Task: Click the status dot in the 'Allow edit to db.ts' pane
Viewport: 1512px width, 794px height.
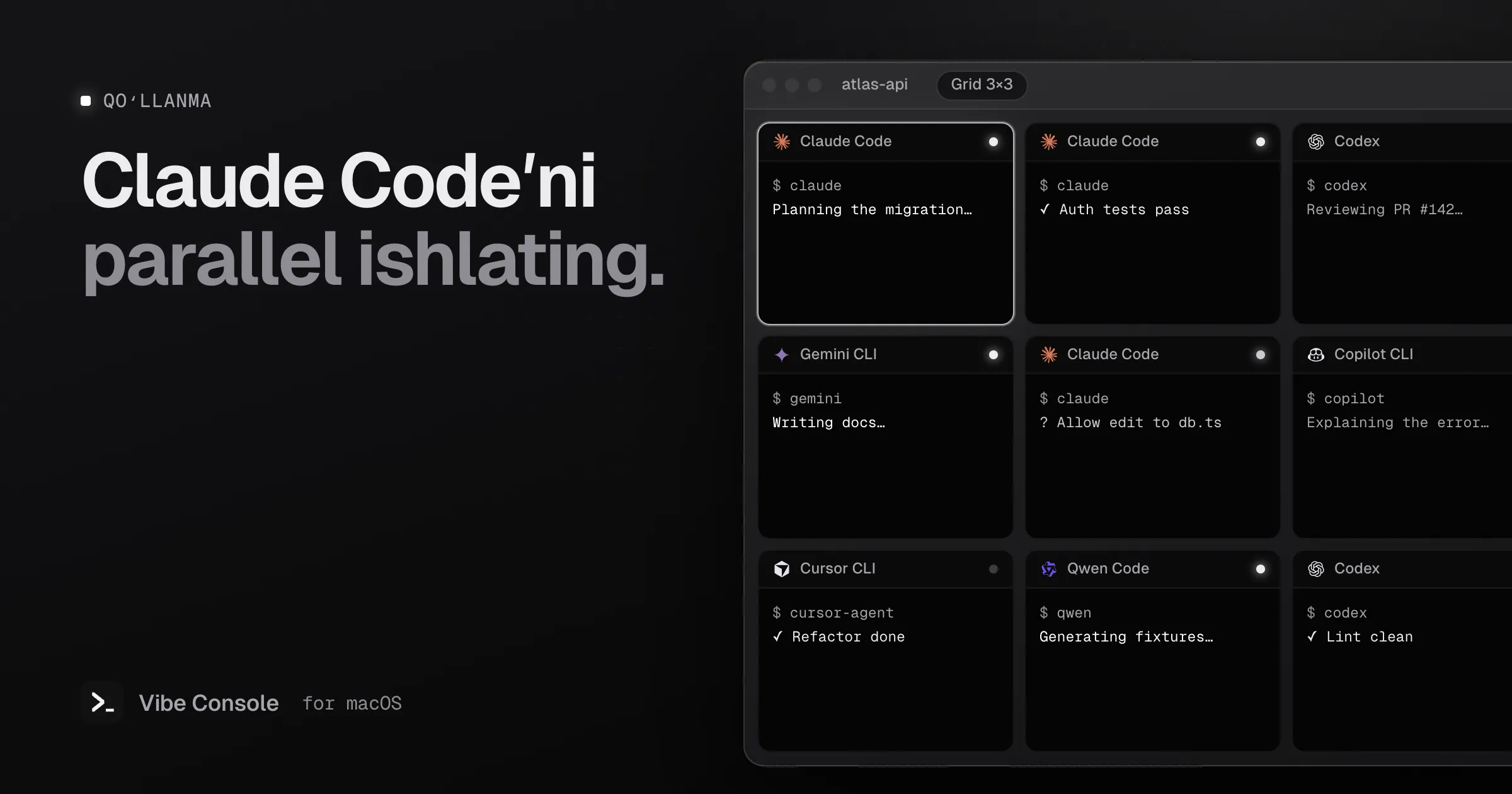Action: click(1261, 355)
